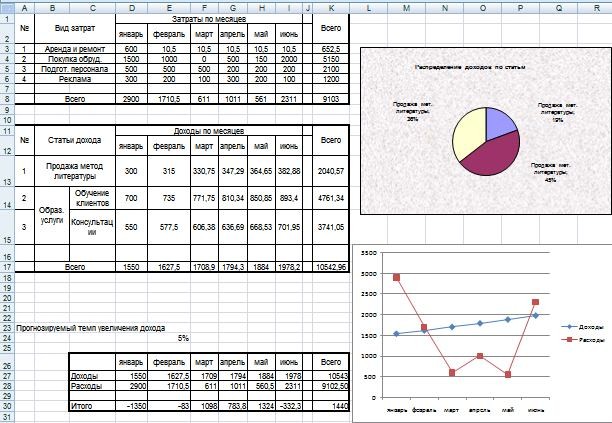Click the 'Подгот. персонала' cell
This screenshot has height=423, width=612.
pyautogui.click(x=75, y=69)
